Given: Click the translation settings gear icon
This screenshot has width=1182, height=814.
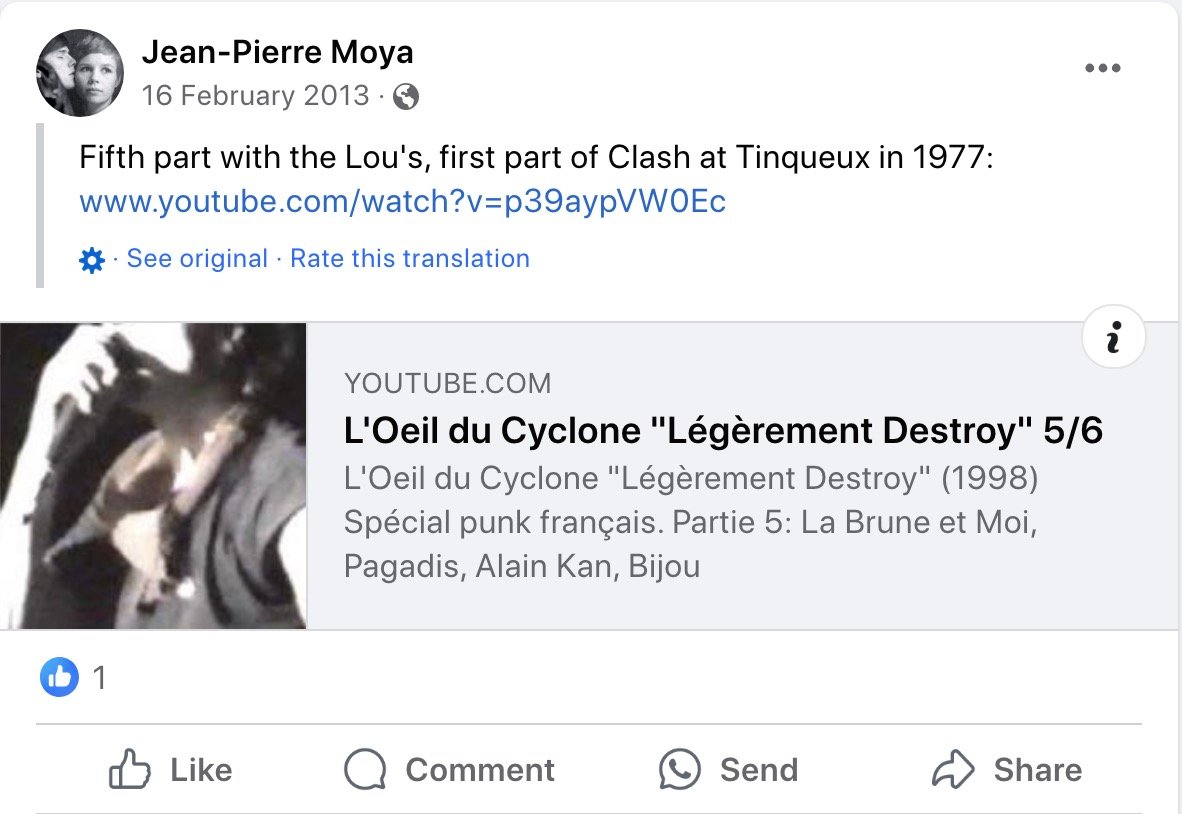Looking at the screenshot, I should click(91, 260).
